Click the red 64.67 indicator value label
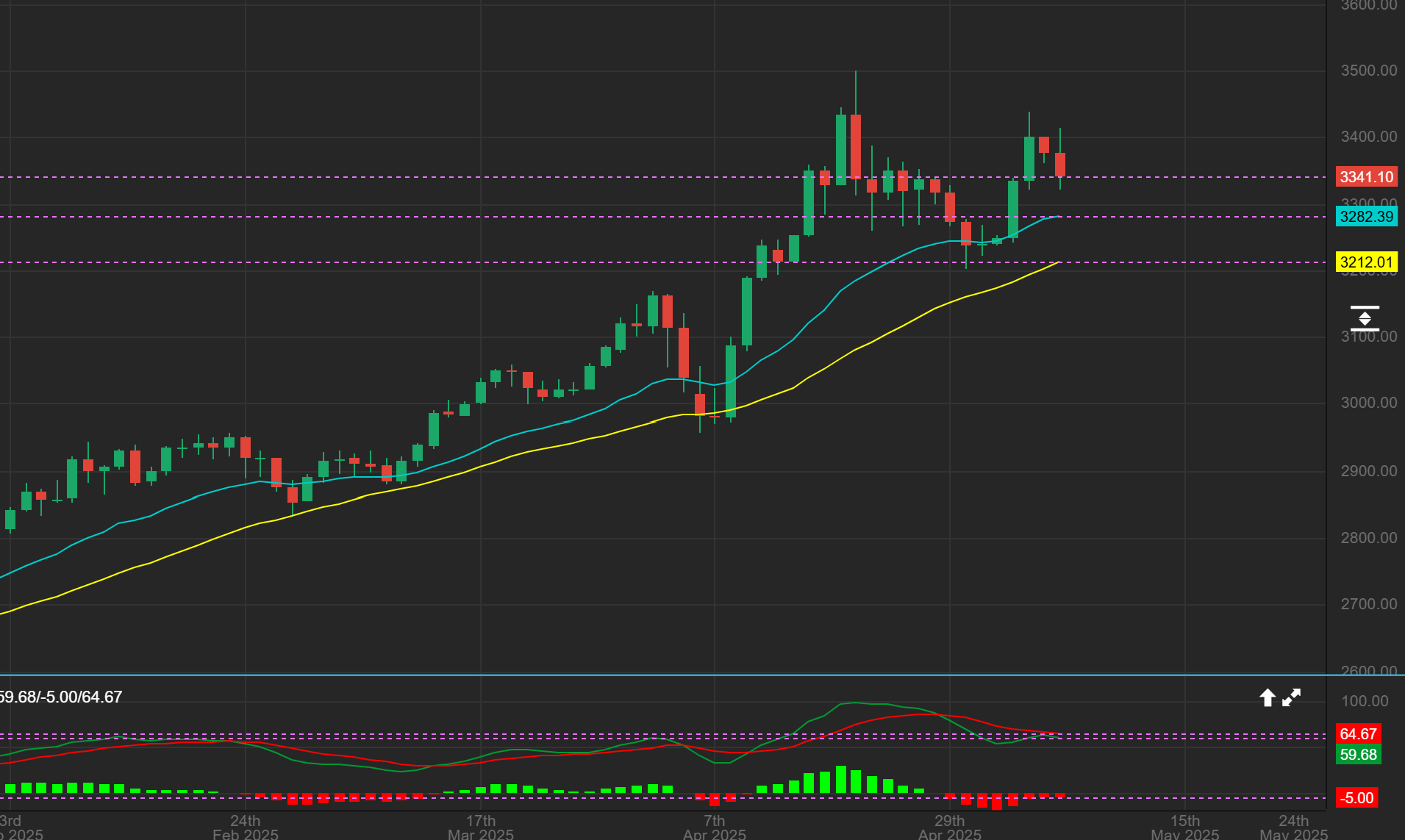The image size is (1405, 840). (1358, 734)
